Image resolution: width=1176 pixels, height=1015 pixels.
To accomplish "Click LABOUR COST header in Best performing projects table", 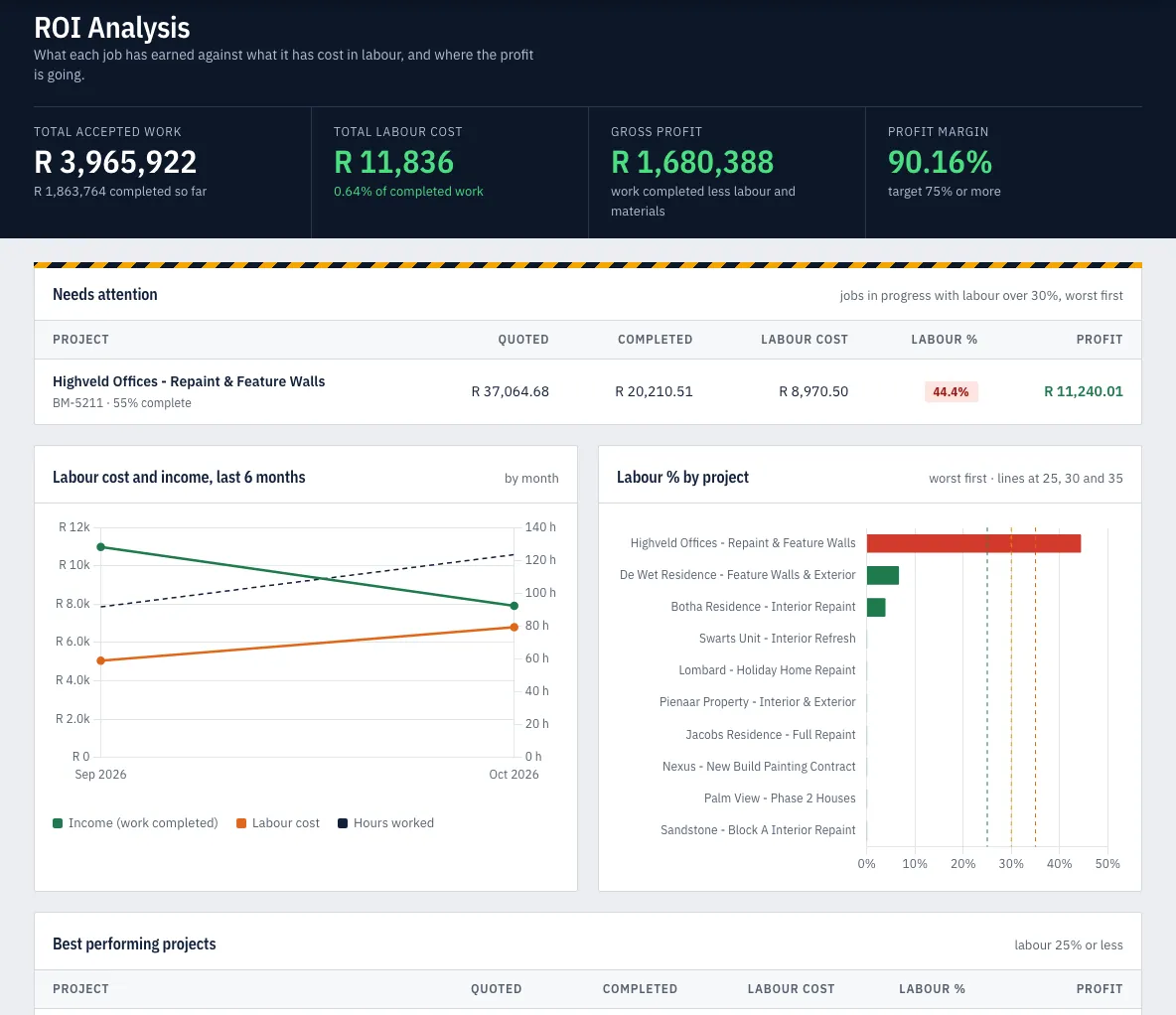I will pyautogui.click(x=792, y=989).
